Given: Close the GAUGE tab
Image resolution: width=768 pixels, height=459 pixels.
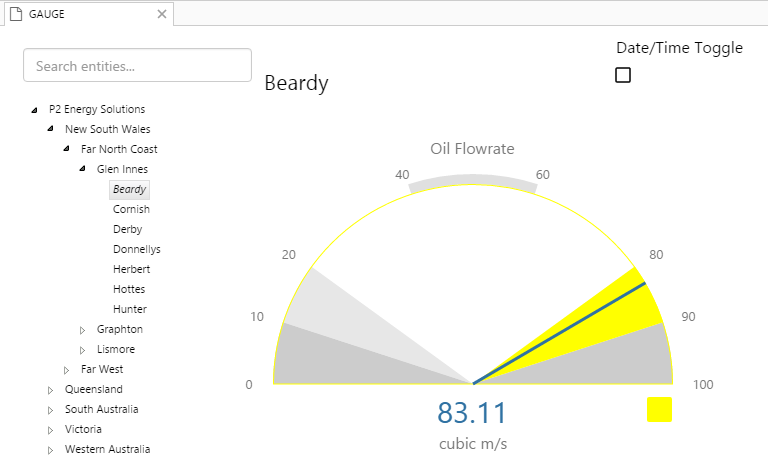Looking at the screenshot, I should tap(163, 14).
